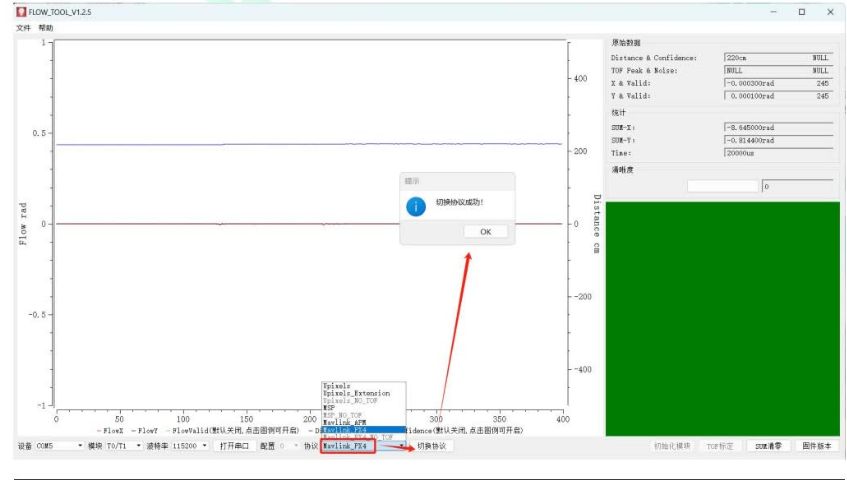The height and width of the screenshot is (480, 847).
Task: Open the 波特率 115200 dropdown
Action: tap(190, 446)
